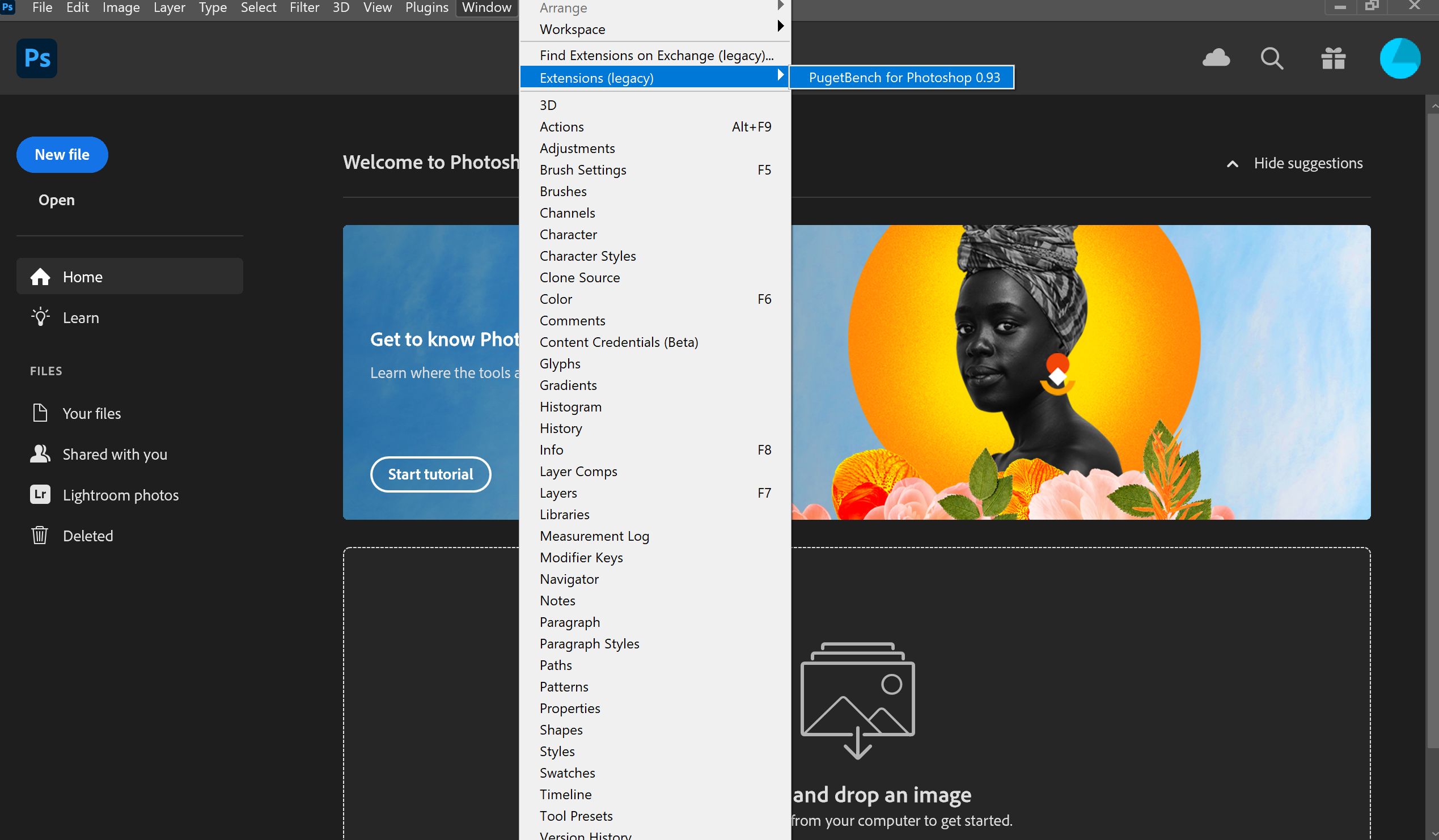Image resolution: width=1439 pixels, height=840 pixels.
Task: Click the New file button
Action: 62,154
